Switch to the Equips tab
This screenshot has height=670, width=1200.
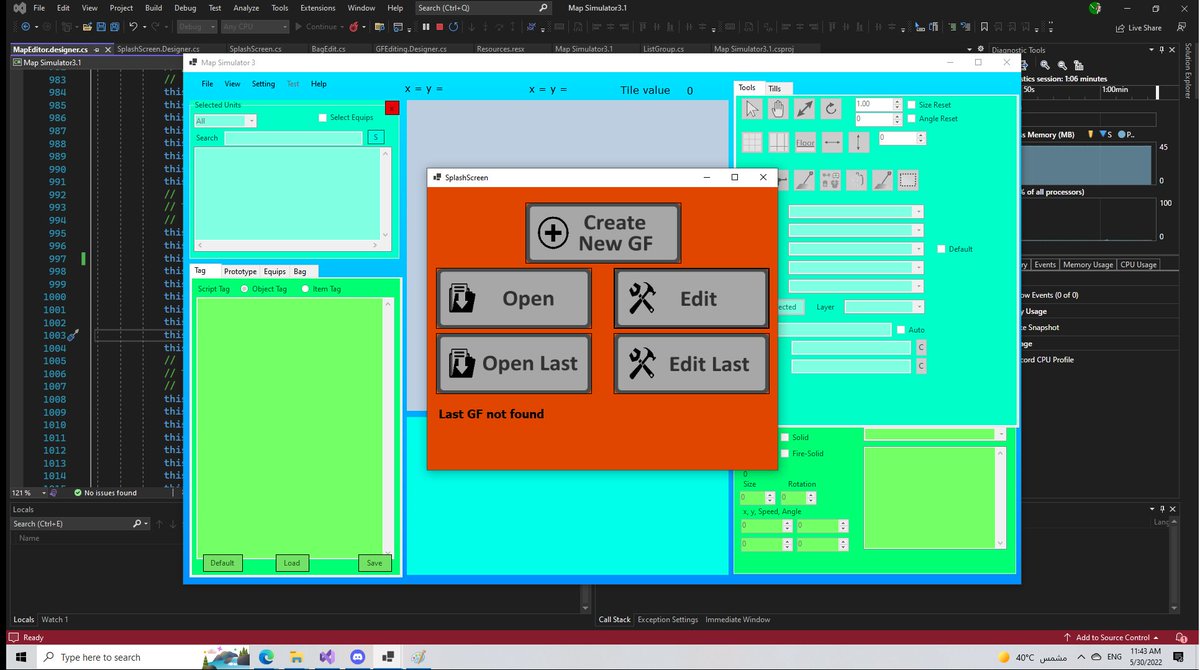coord(275,272)
